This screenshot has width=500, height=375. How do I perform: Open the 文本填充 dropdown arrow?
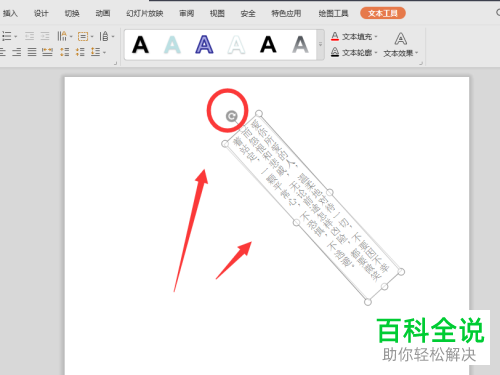376,37
